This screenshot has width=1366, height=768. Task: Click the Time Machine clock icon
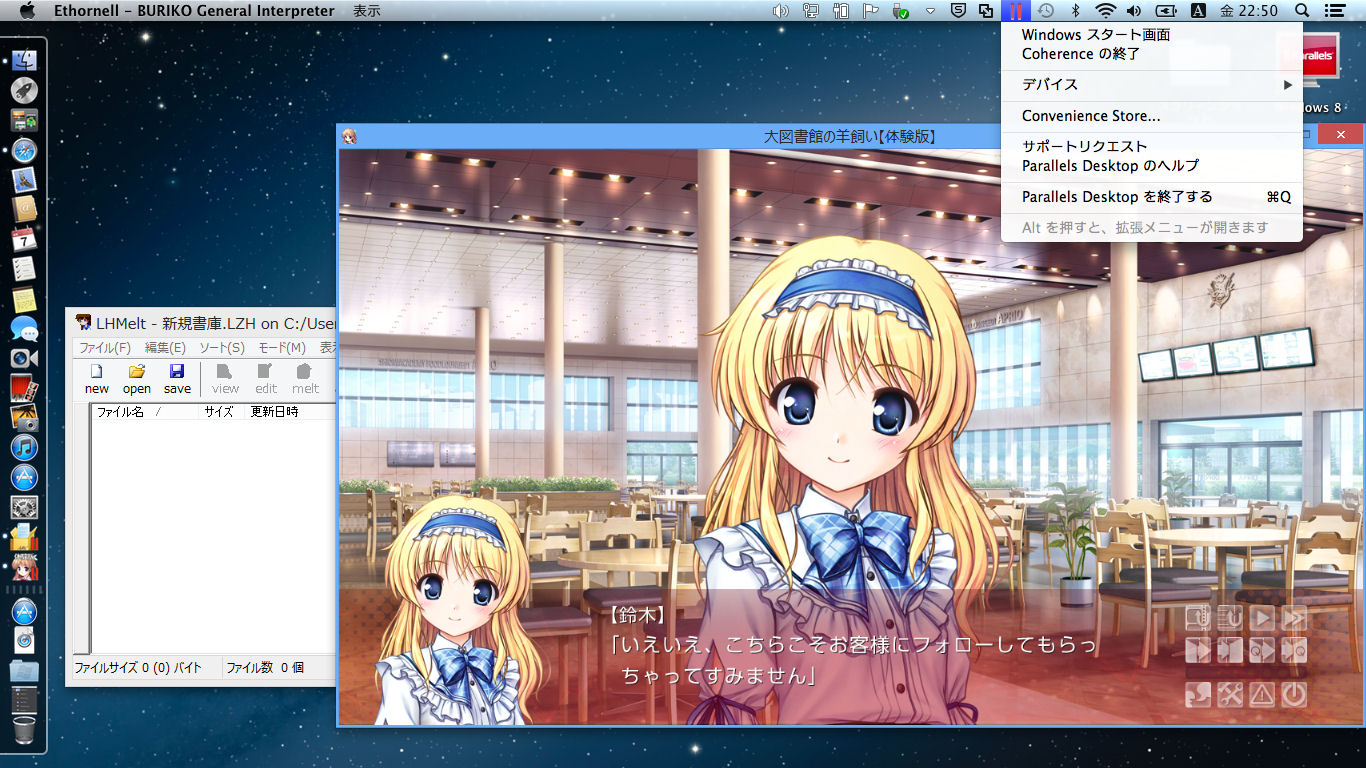1046,11
